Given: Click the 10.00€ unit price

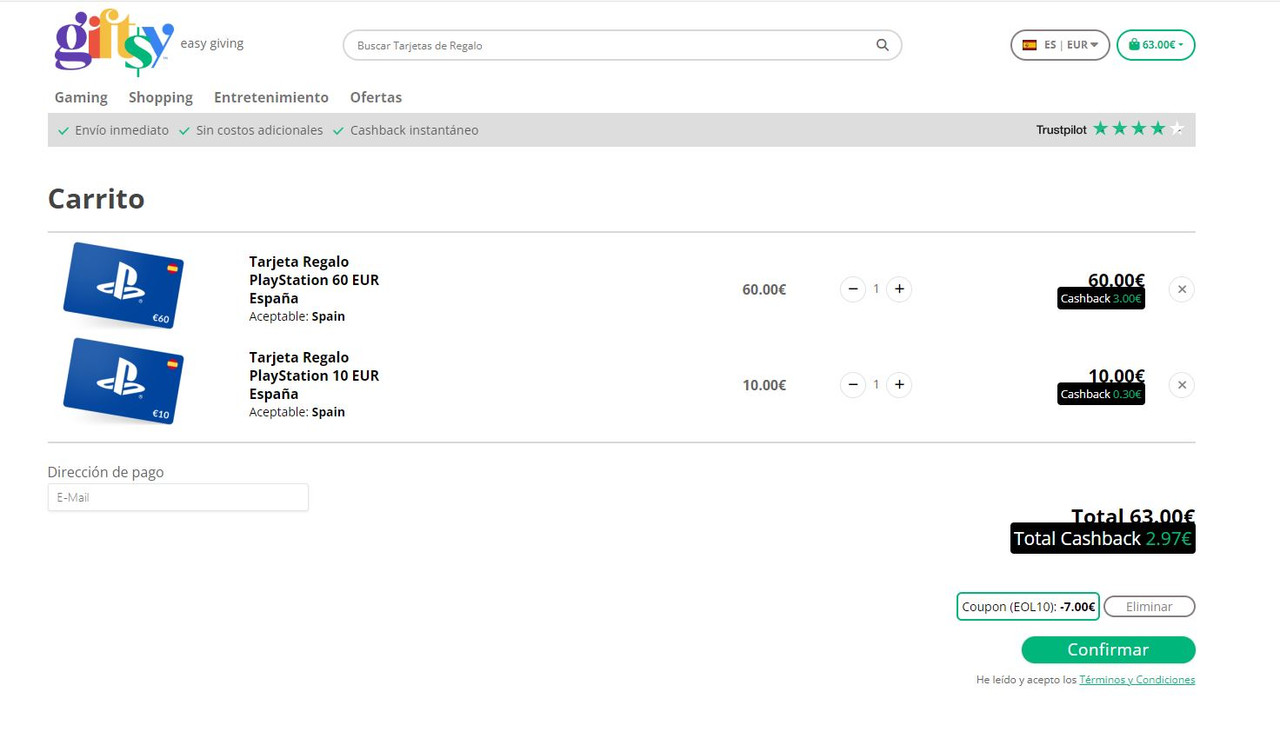Looking at the screenshot, I should pyautogui.click(x=764, y=385).
